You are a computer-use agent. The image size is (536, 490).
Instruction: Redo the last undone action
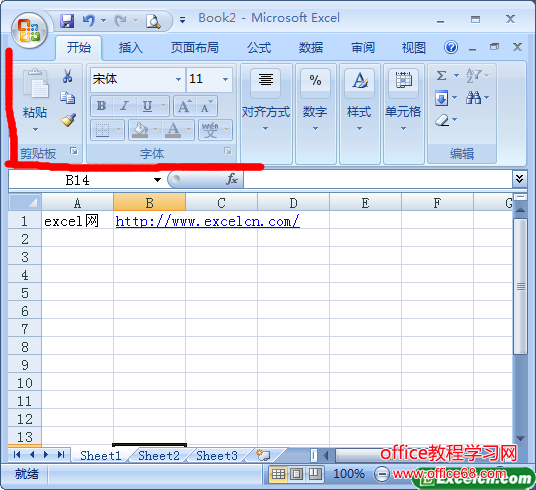[x=120, y=21]
